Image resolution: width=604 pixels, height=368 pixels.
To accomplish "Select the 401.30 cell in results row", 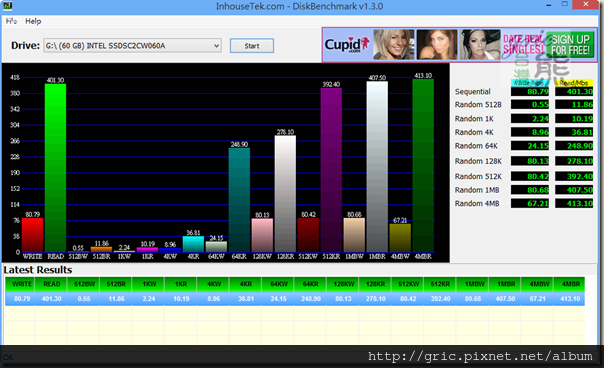I will click(x=52, y=299).
